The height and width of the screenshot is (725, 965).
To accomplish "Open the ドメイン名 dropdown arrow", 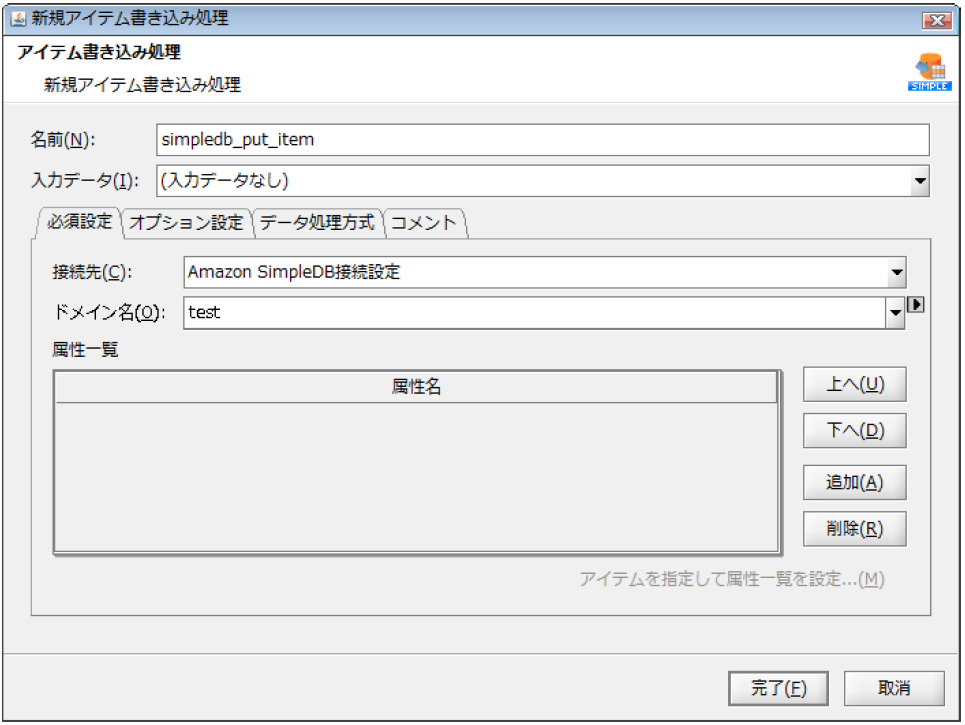I will [x=895, y=313].
